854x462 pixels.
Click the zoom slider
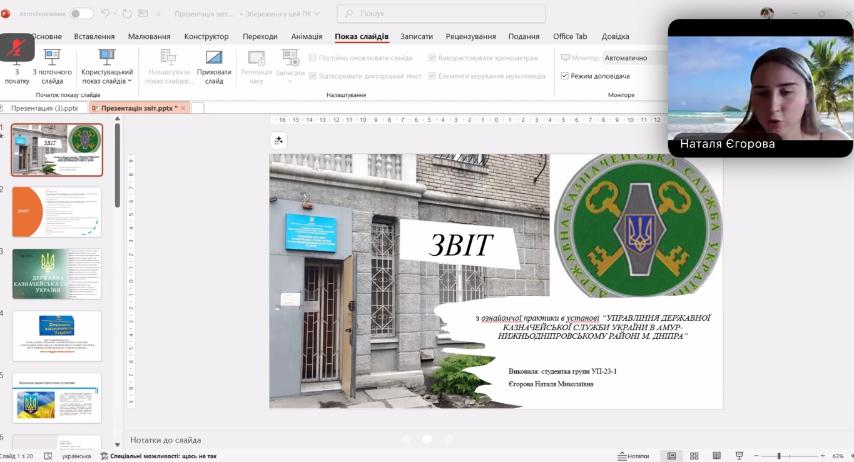790,456
